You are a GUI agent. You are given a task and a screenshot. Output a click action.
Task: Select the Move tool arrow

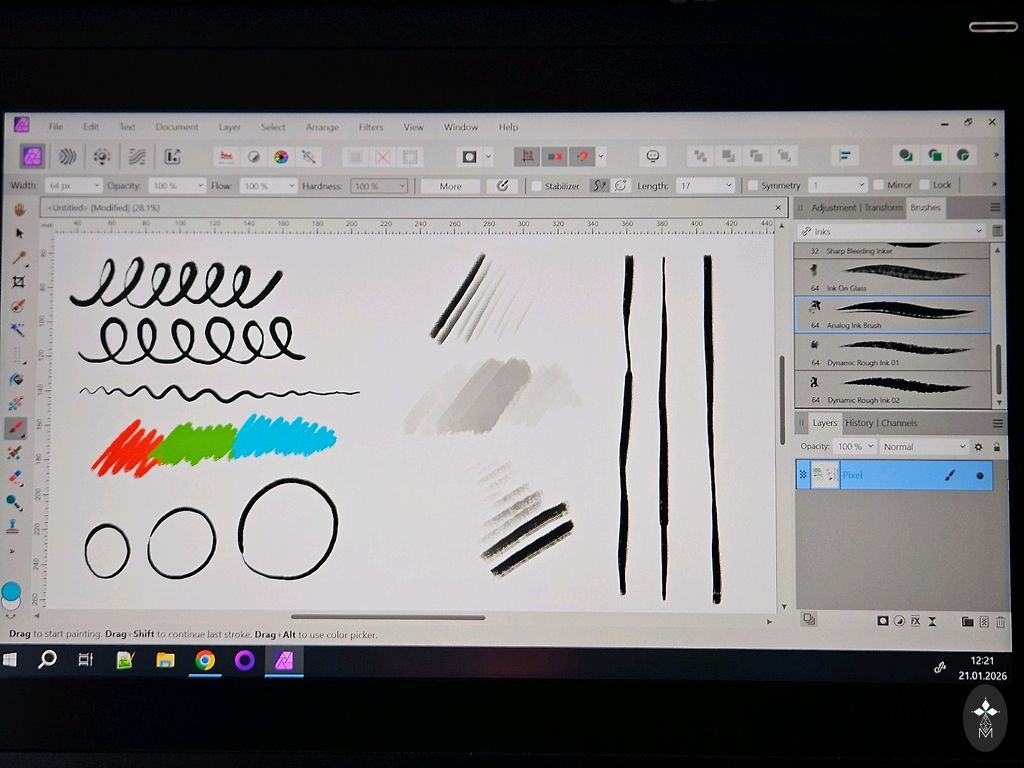coord(18,233)
